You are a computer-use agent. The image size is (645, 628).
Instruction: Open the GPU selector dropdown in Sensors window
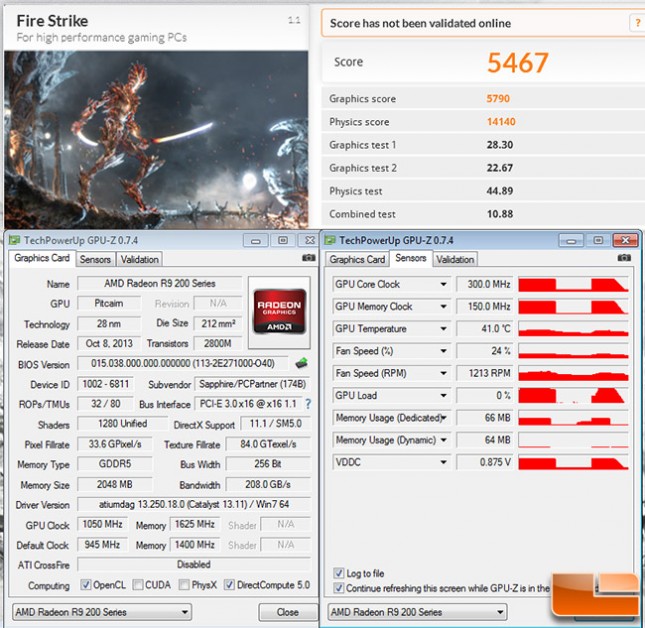418,612
